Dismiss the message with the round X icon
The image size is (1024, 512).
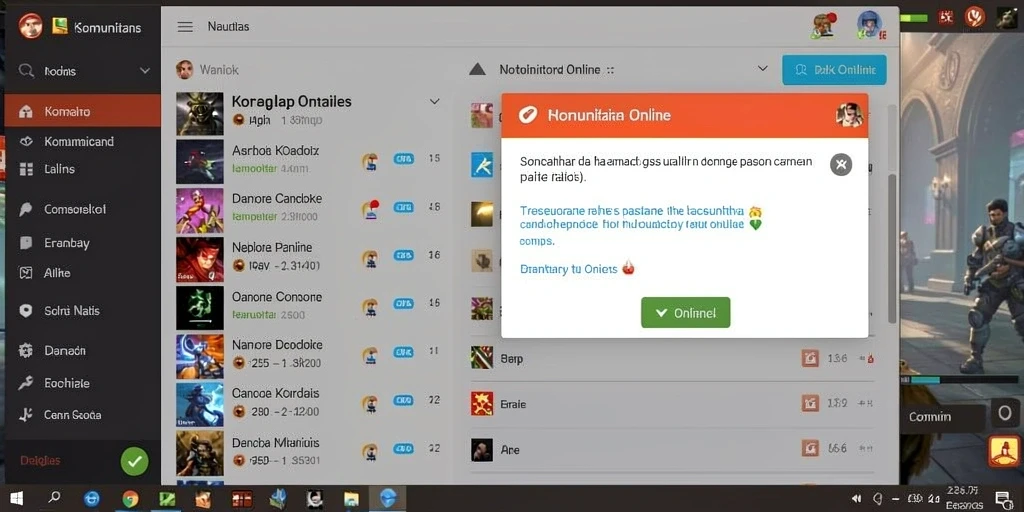pyautogui.click(x=841, y=165)
